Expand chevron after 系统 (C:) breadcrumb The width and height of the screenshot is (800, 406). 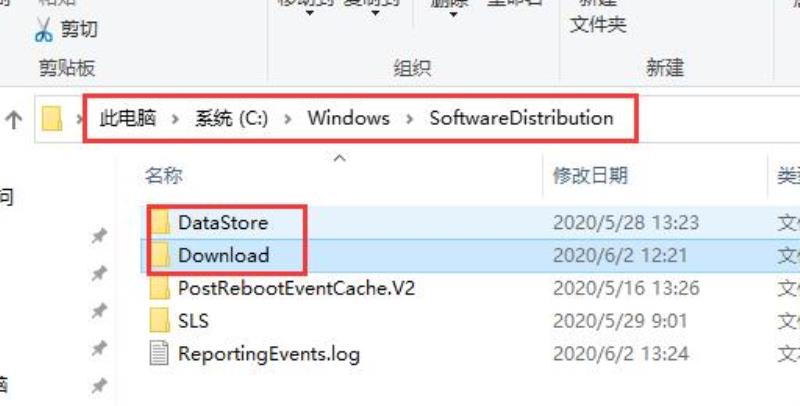click(288, 119)
